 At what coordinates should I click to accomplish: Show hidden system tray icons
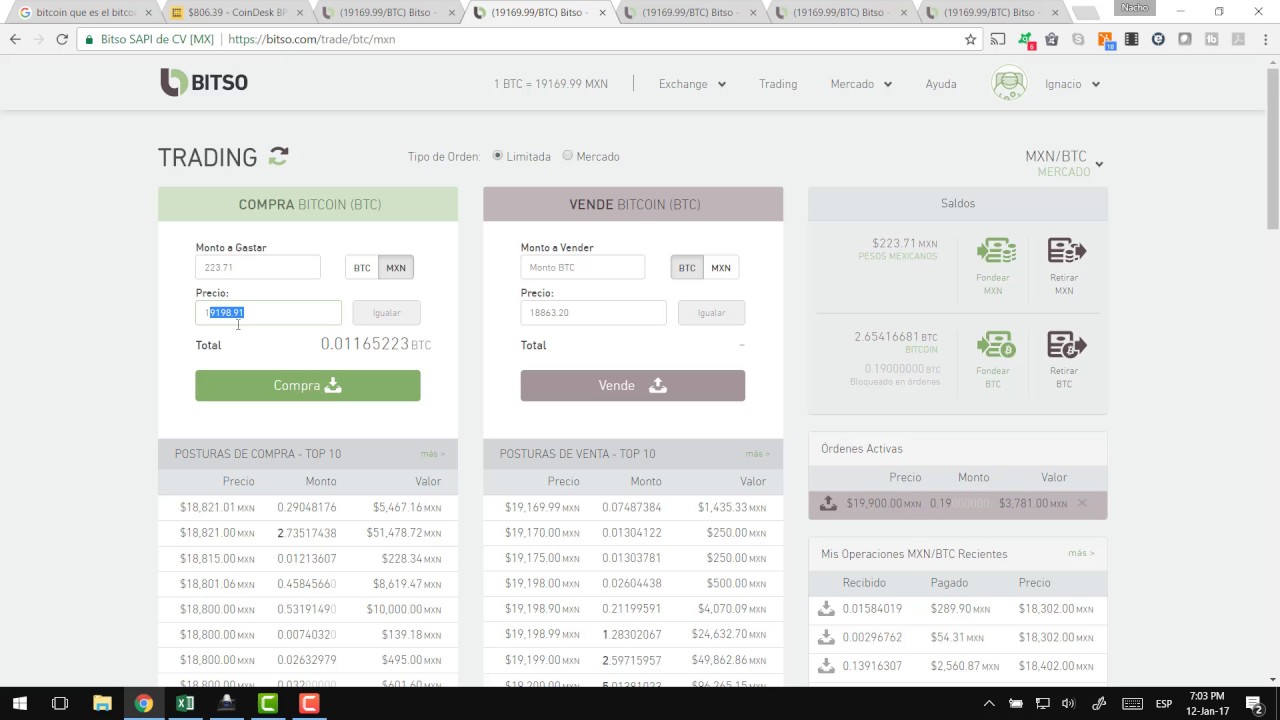[989, 703]
